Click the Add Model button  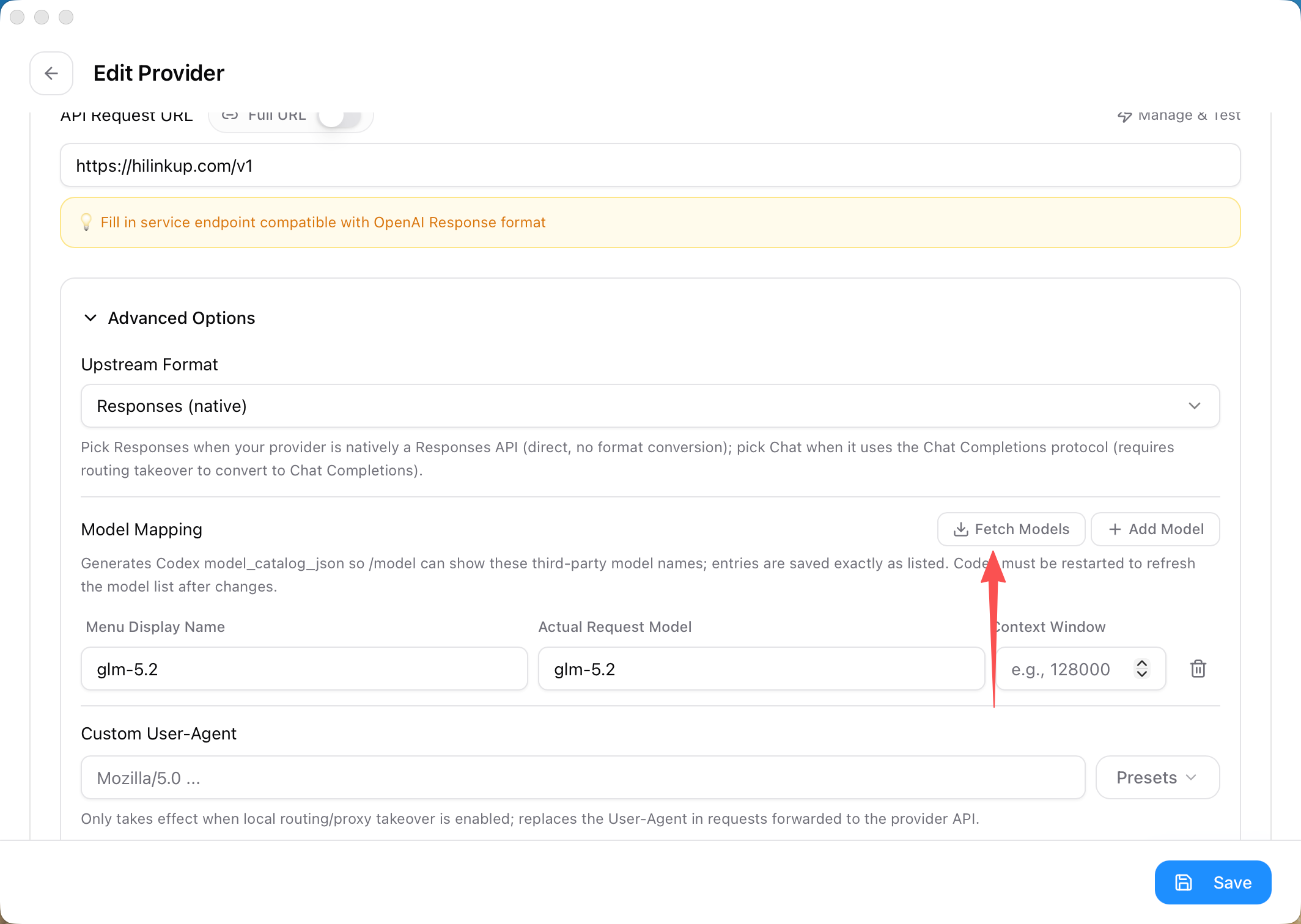tap(1155, 529)
